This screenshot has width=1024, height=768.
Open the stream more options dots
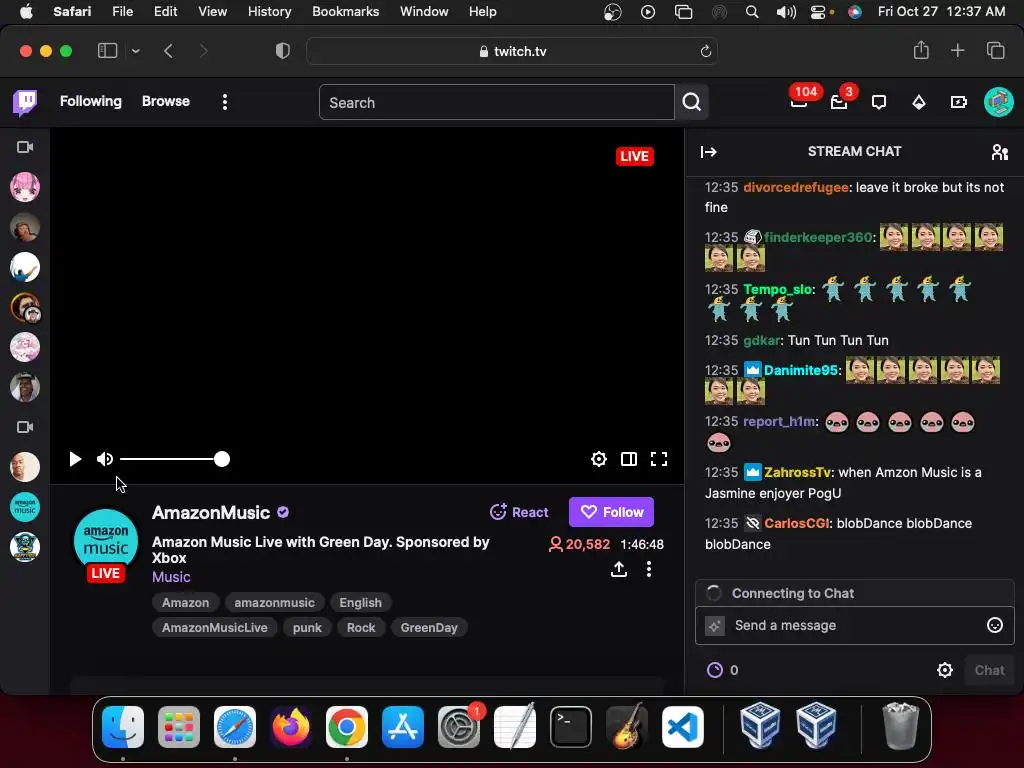[648, 569]
